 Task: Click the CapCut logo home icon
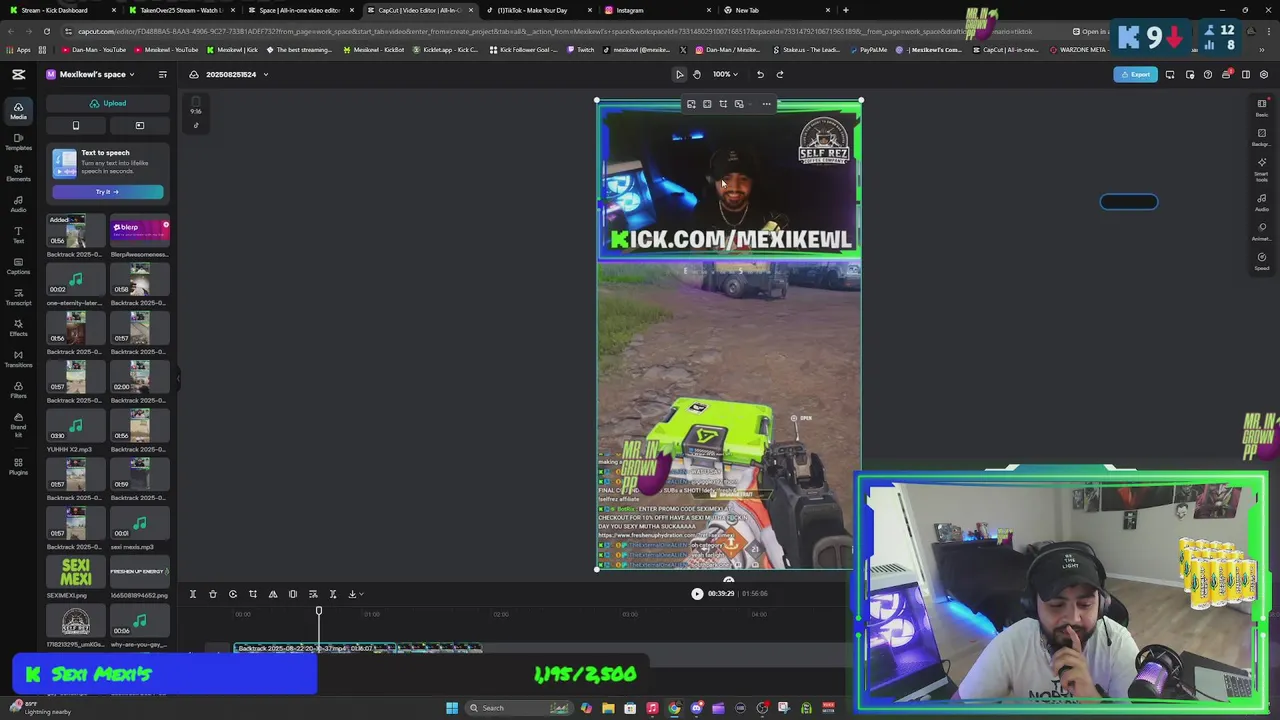pyautogui.click(x=18, y=74)
